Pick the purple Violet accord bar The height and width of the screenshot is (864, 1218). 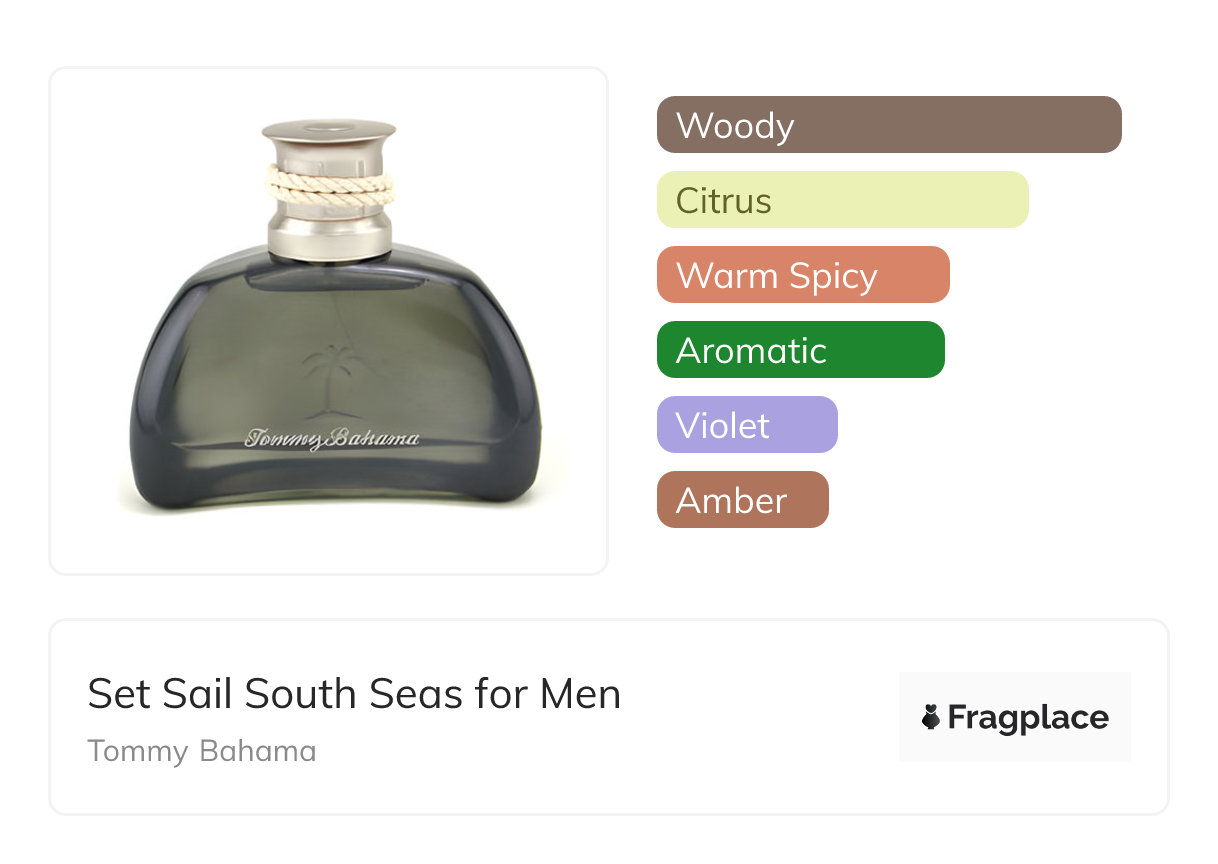pos(747,425)
